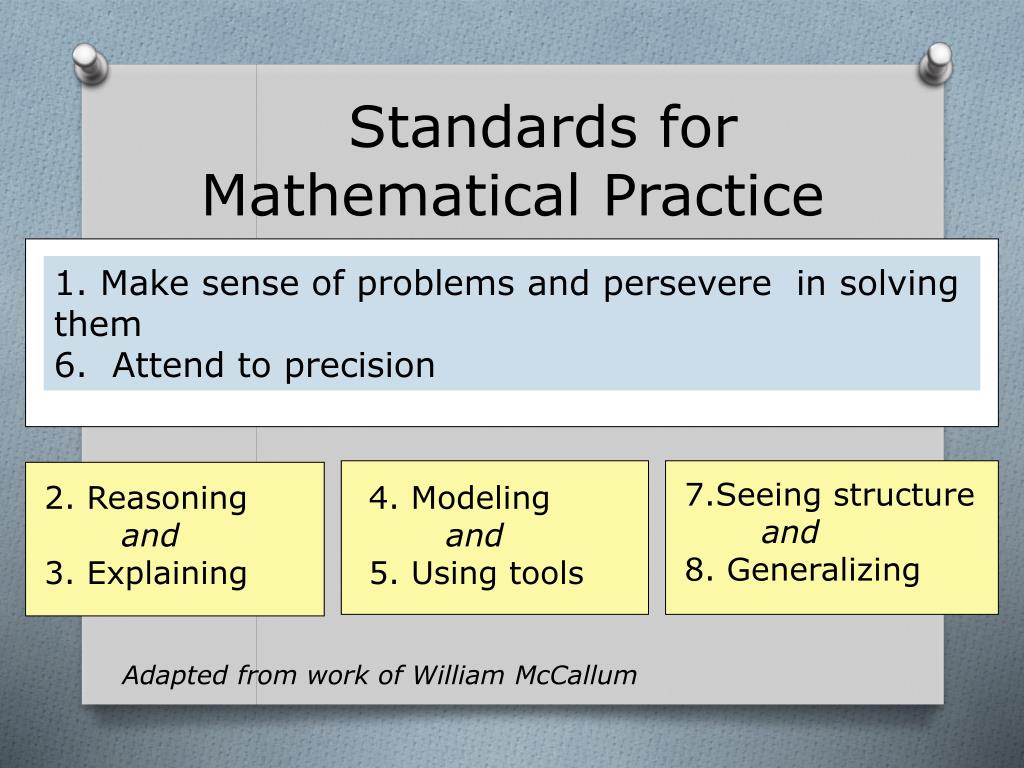Click the 8. Generalizing text

coord(802,570)
